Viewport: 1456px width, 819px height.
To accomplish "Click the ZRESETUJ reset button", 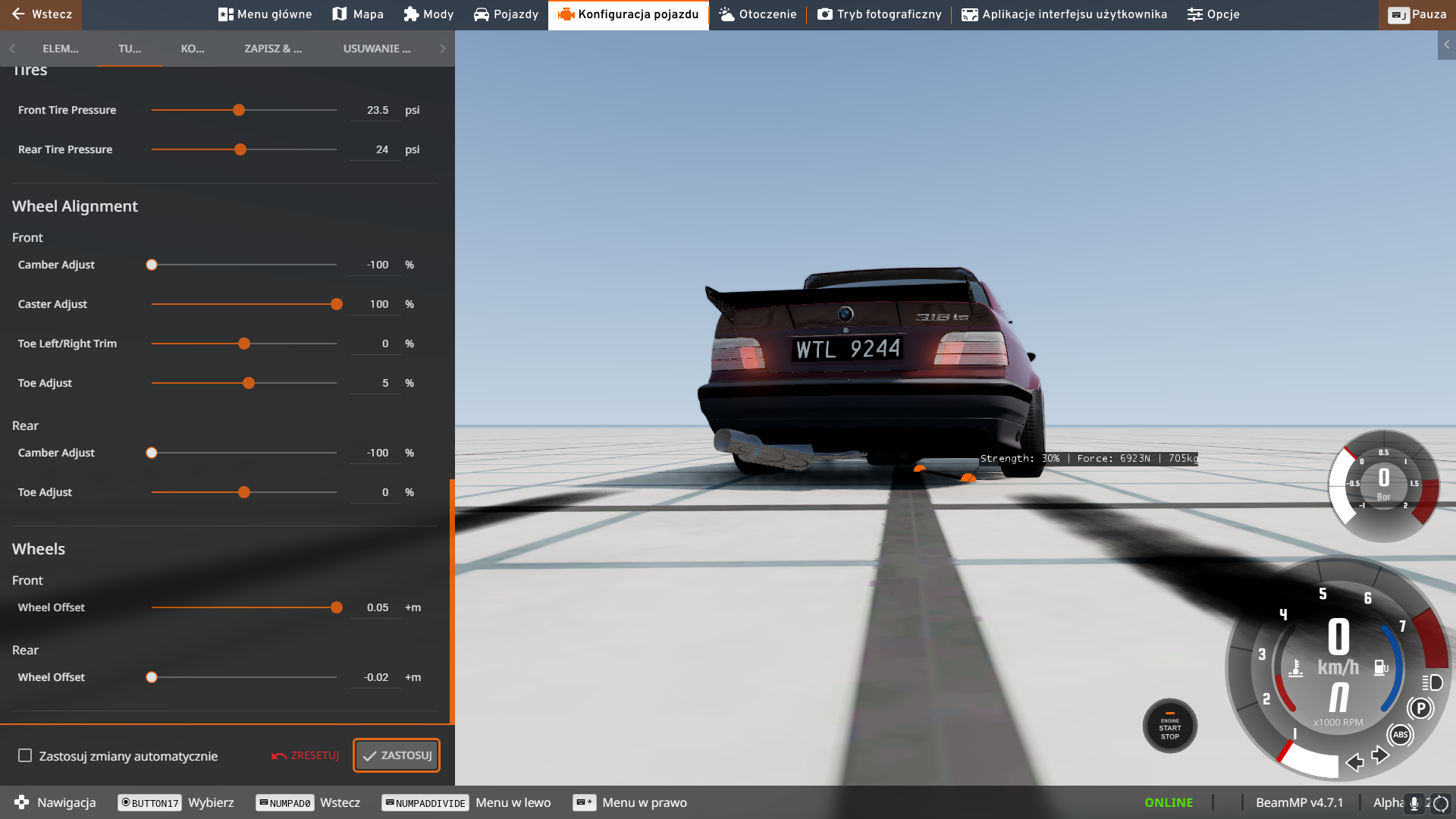I will click(x=305, y=755).
